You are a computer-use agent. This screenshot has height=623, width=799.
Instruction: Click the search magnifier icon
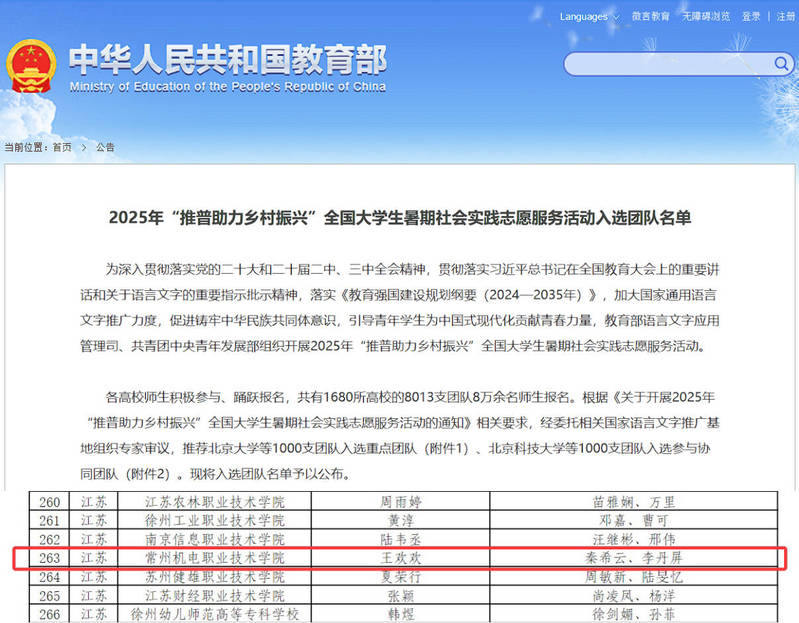pos(781,64)
